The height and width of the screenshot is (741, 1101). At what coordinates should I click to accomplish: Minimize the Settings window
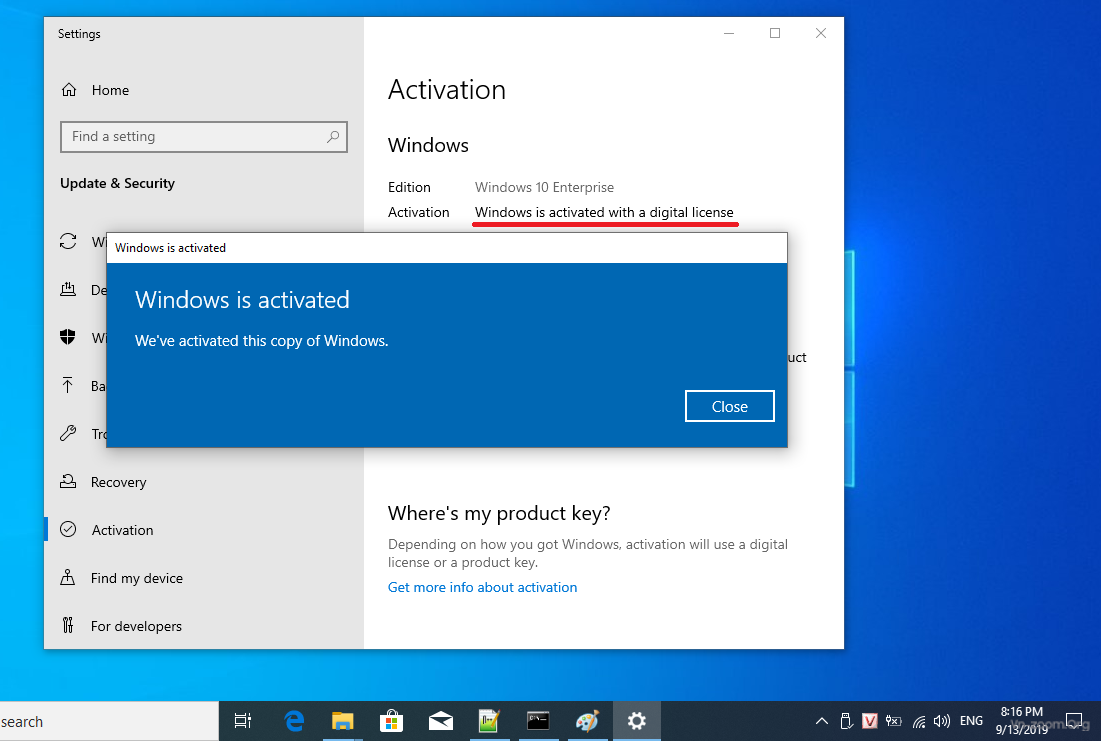click(x=729, y=33)
